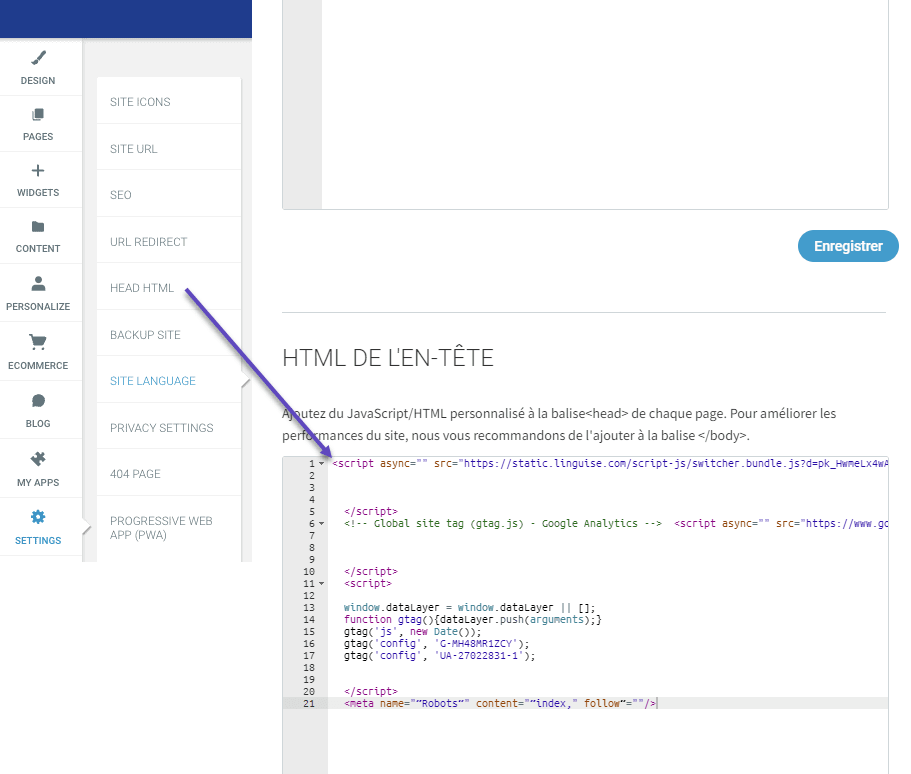Click the SETTINGS label in sidebar

coord(38,540)
